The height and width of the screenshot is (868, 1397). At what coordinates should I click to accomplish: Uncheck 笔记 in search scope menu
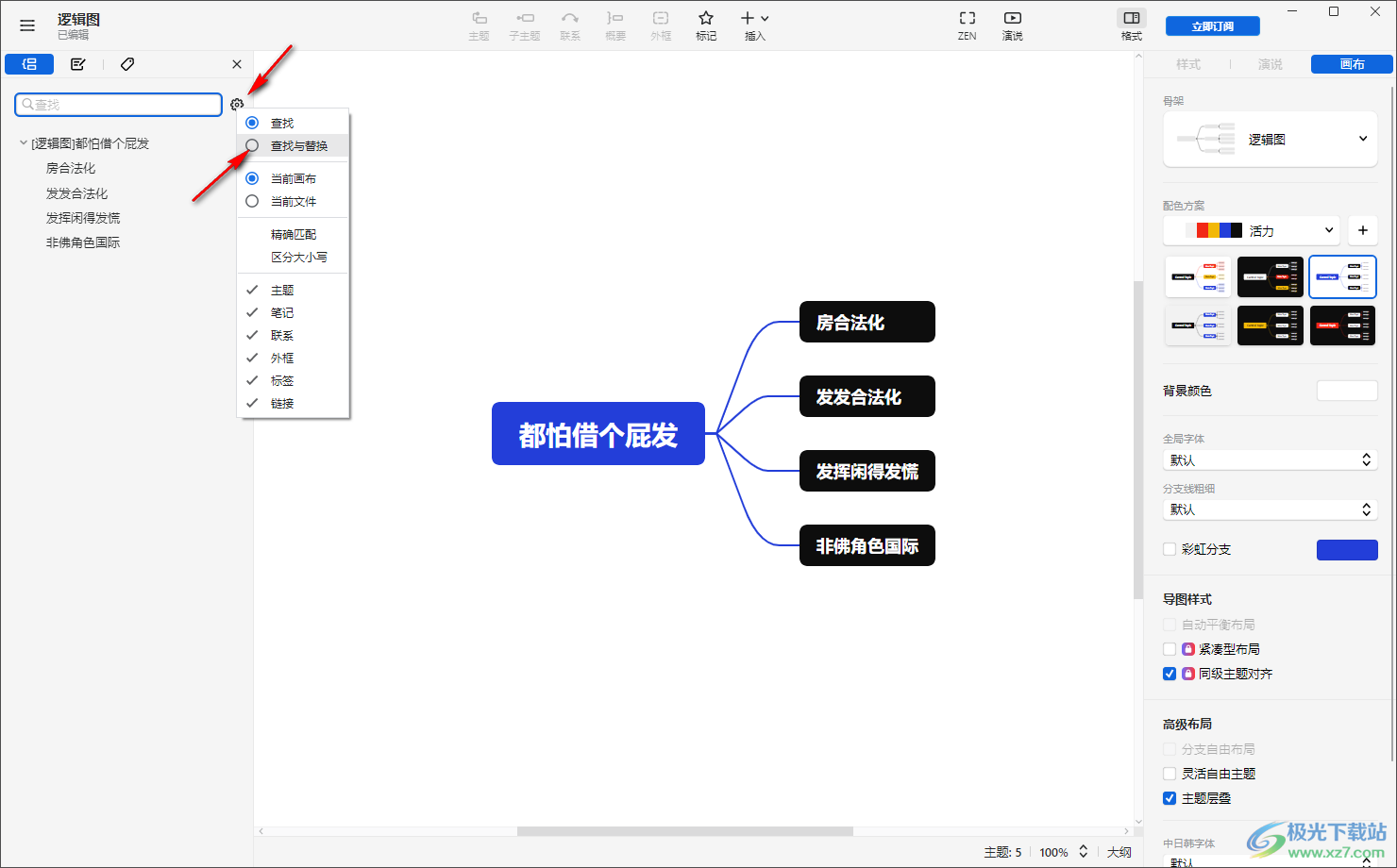click(x=293, y=312)
